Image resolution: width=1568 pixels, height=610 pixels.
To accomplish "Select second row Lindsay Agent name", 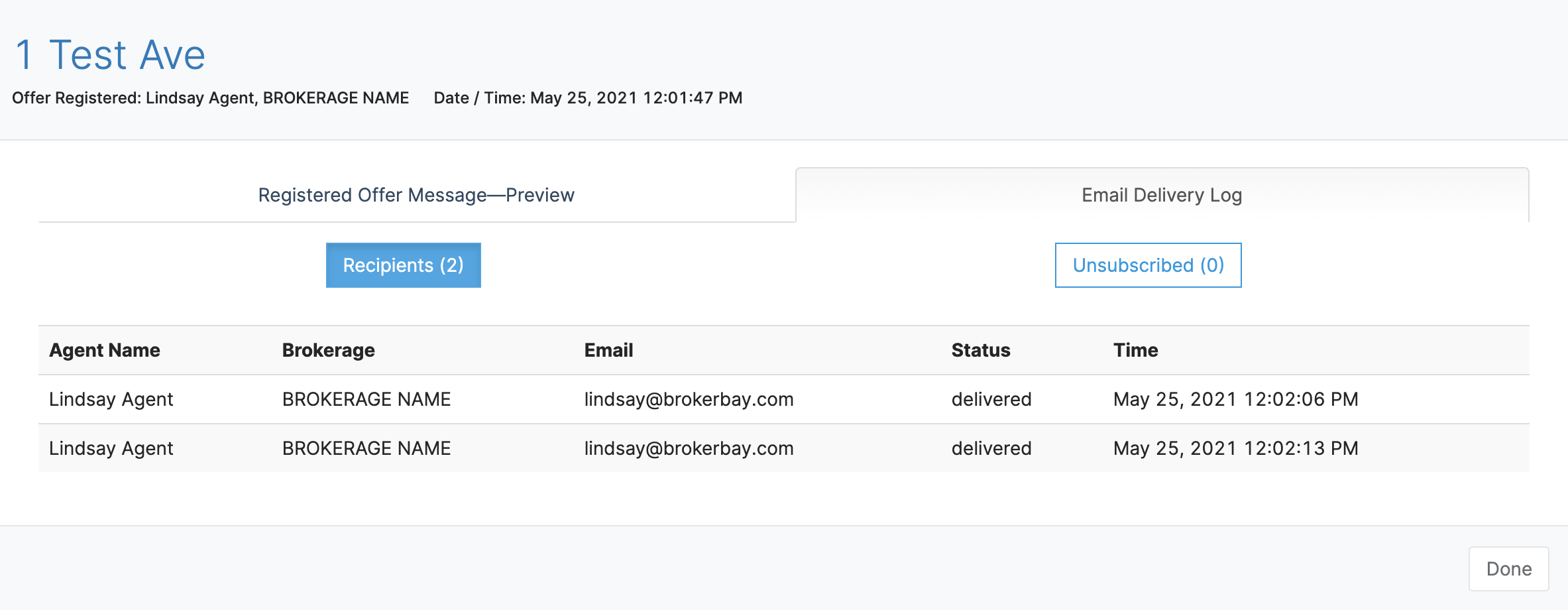I will click(x=111, y=448).
